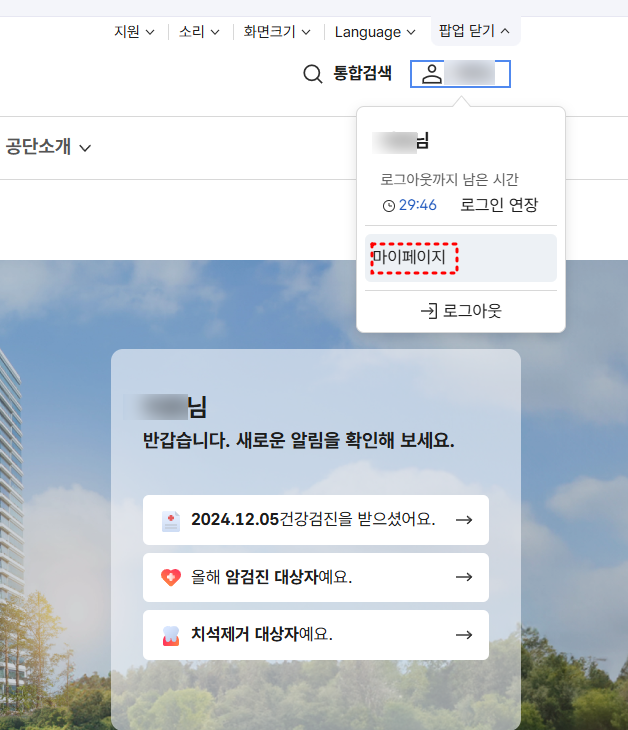Image resolution: width=628 pixels, height=730 pixels.
Task: Select 마이페이지 in the user popup
Action: [461, 258]
